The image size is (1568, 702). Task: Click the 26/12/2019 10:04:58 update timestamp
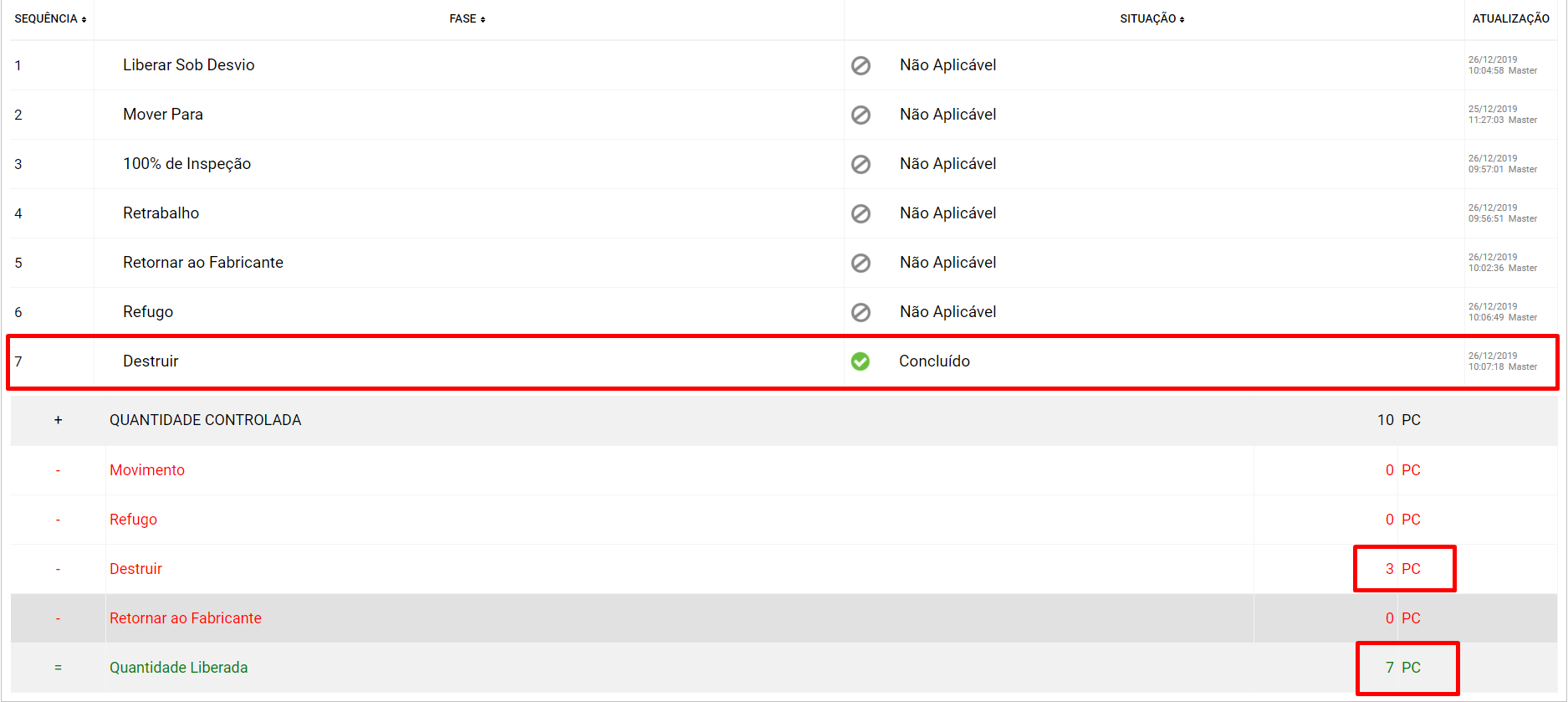[1502, 65]
